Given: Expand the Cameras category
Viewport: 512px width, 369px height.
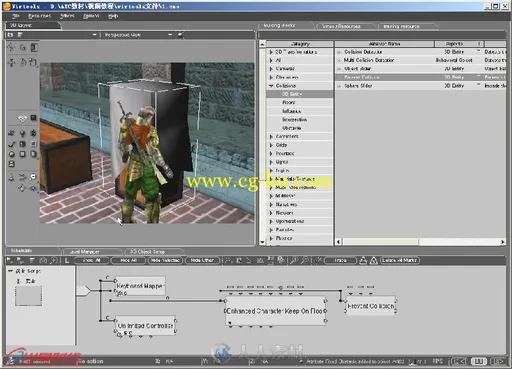Looking at the screenshot, I should (x=271, y=69).
